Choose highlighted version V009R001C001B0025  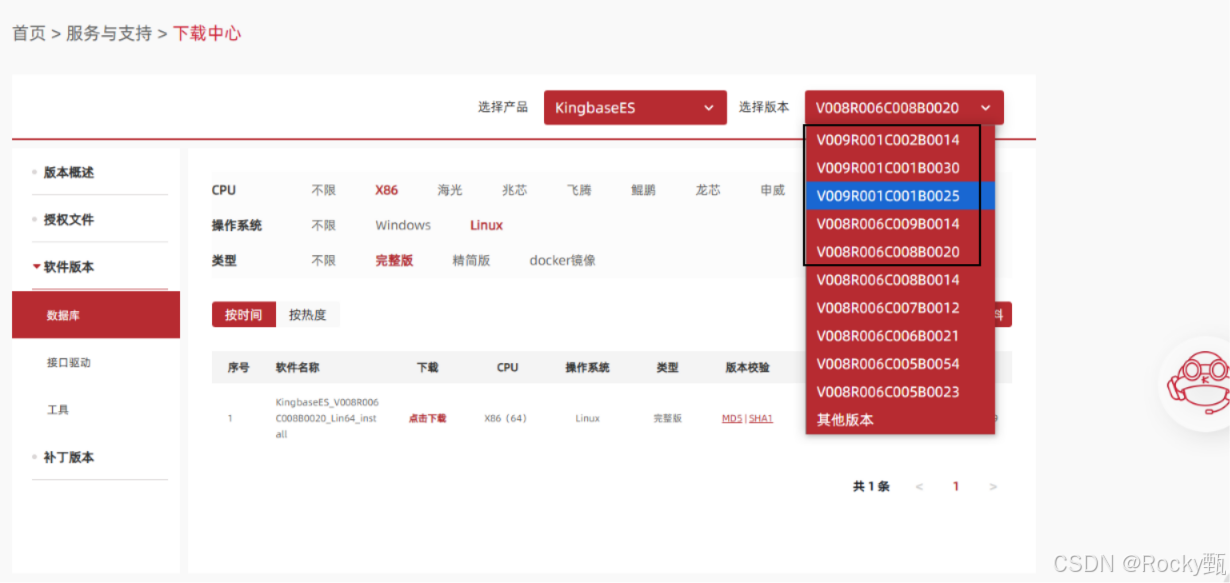[900, 196]
